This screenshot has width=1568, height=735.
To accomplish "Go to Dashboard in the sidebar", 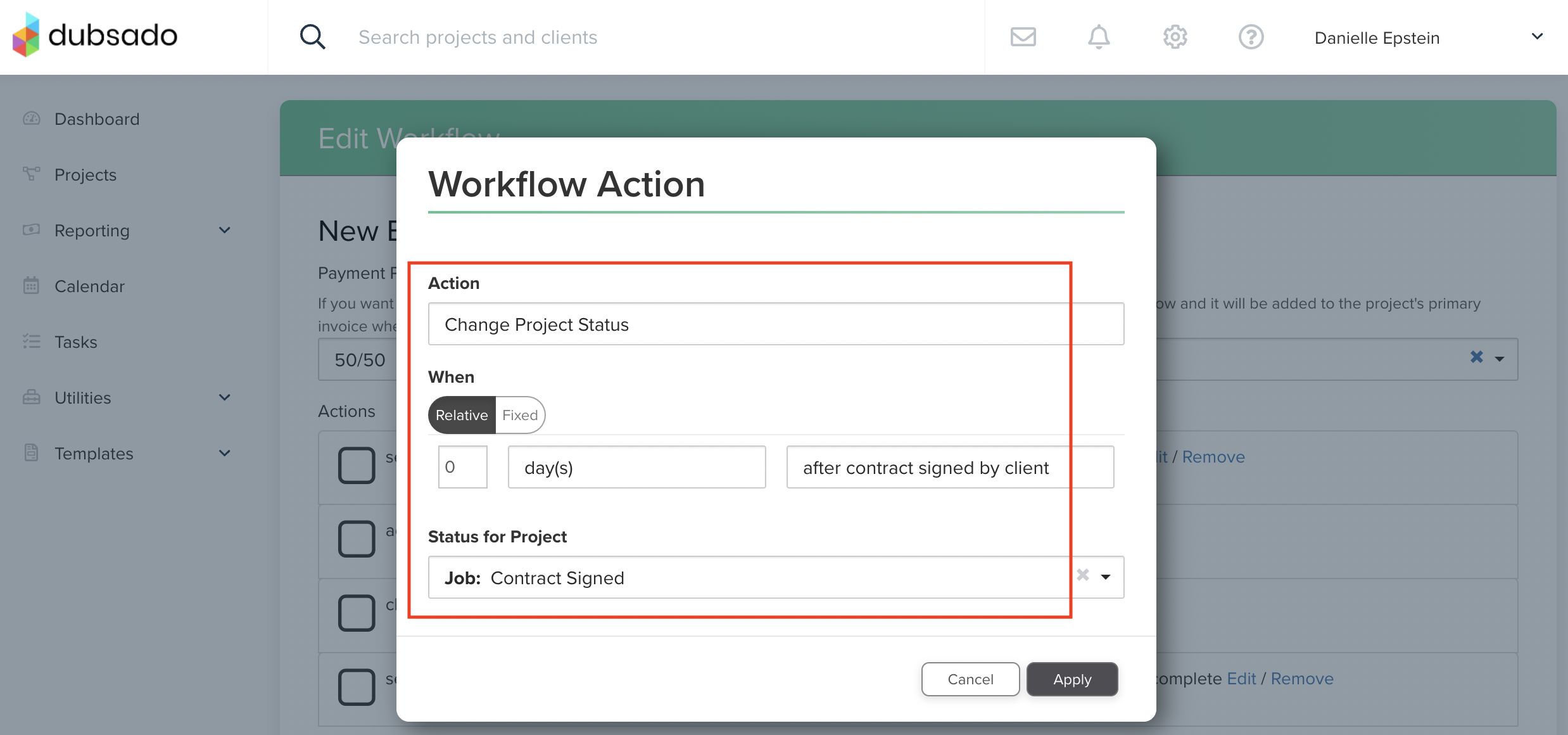I will coord(97,119).
